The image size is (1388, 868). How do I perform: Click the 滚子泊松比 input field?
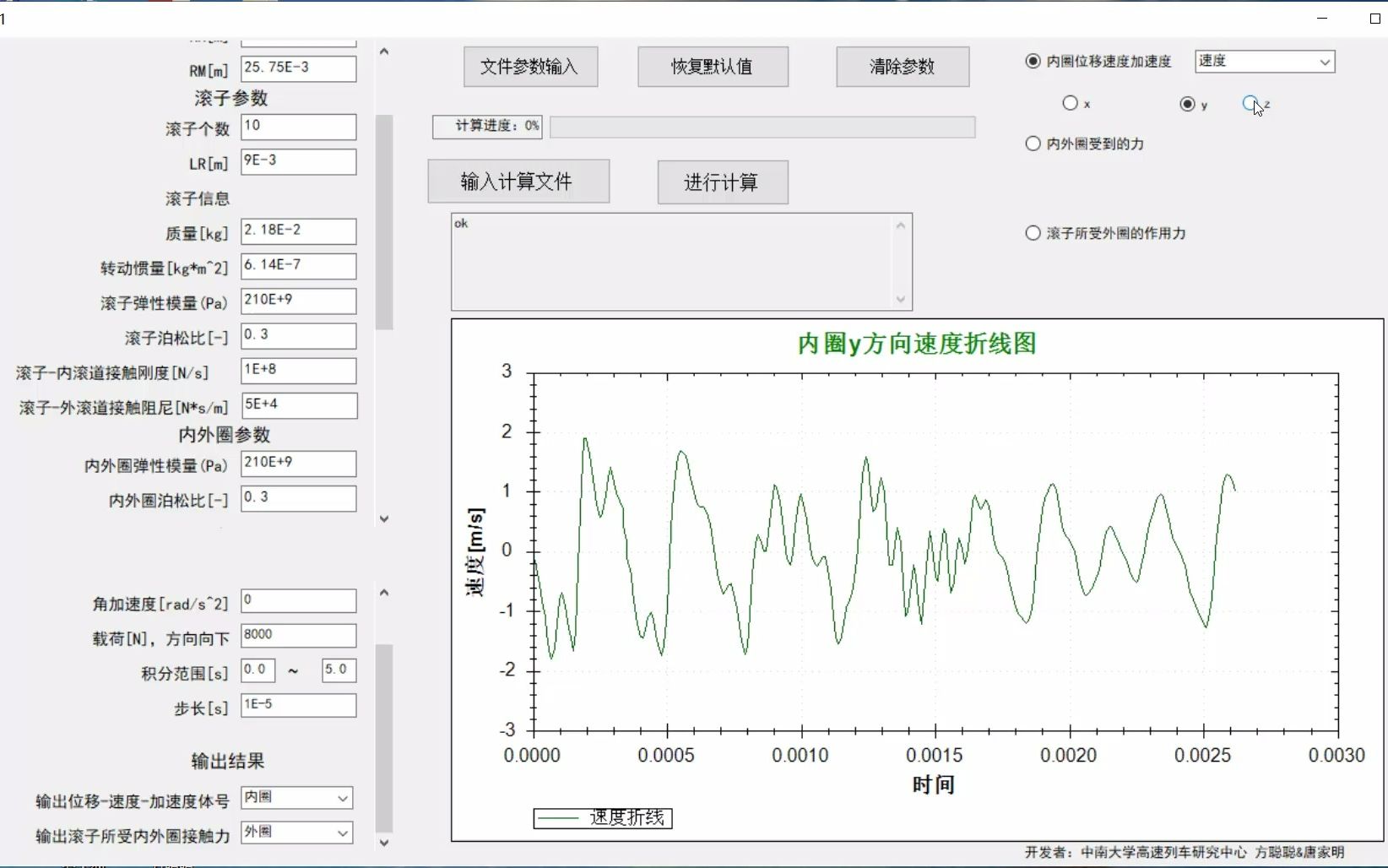pos(299,335)
